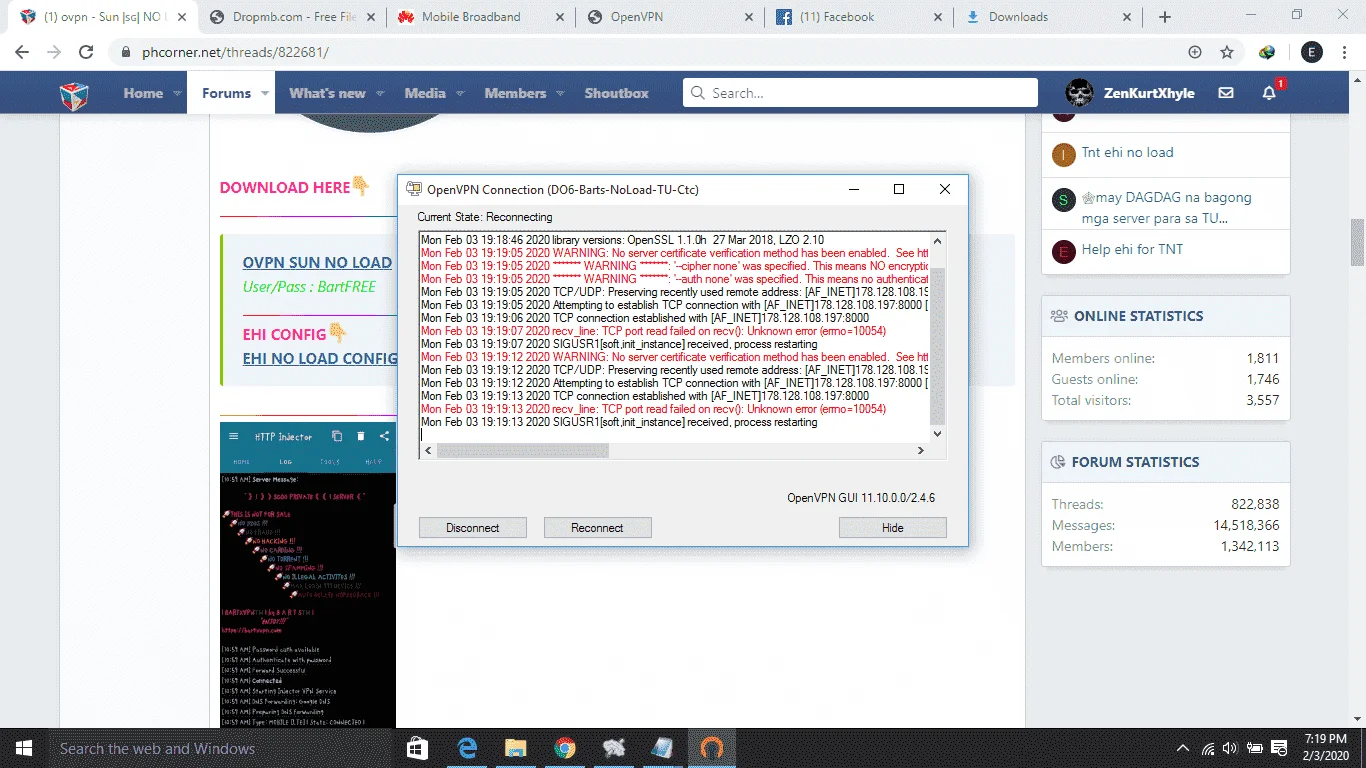Switch to the OpenVPN browser tab

[670, 17]
